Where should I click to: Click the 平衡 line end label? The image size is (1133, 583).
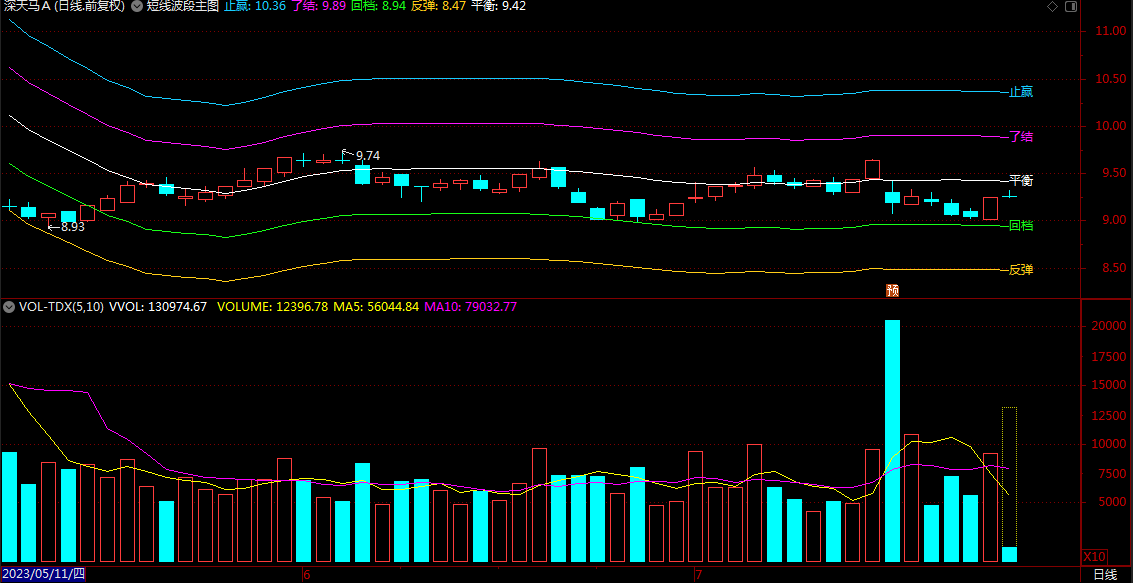pos(1021,180)
